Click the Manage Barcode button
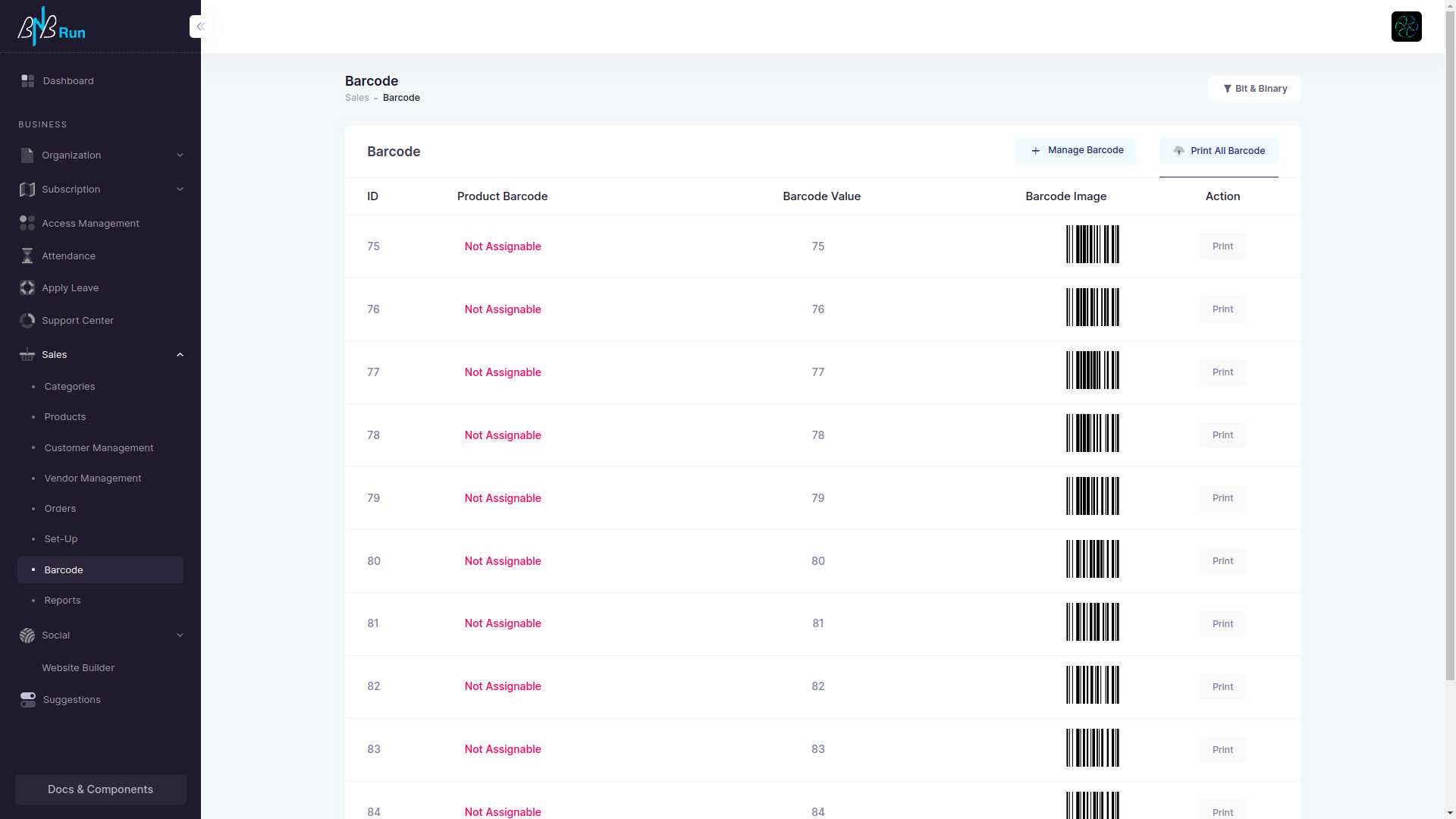This screenshot has height=819, width=1456. tap(1075, 151)
